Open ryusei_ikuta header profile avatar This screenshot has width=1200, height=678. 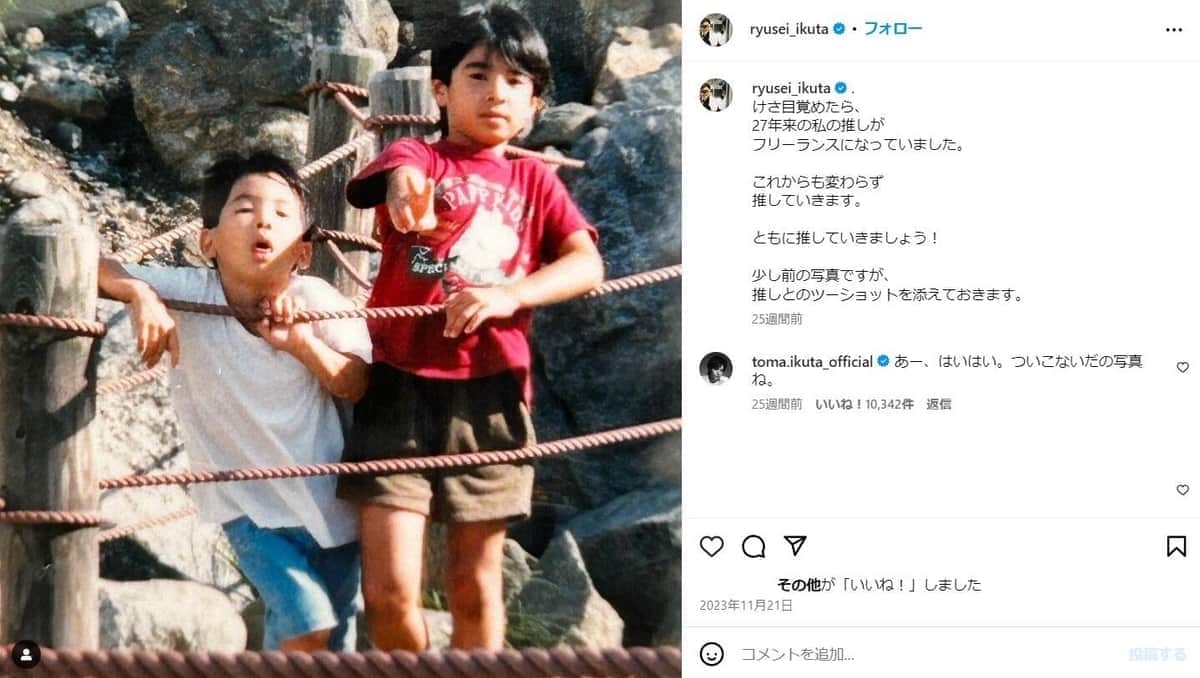[715, 30]
